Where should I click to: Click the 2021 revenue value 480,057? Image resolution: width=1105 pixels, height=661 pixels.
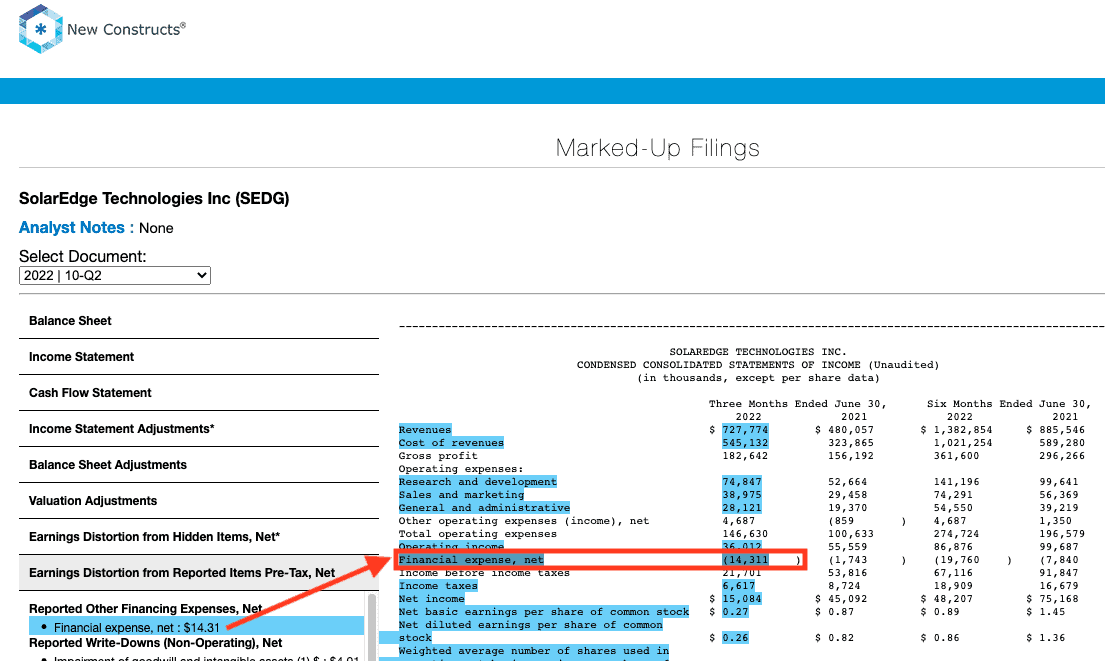tap(851, 430)
